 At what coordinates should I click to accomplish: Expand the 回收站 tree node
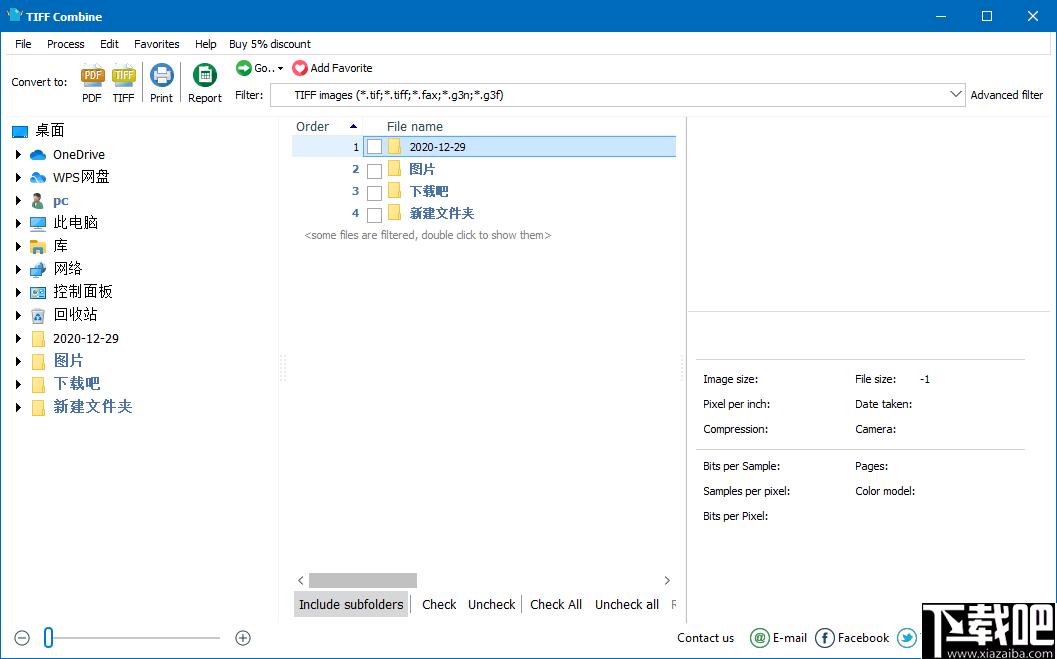pos(18,315)
